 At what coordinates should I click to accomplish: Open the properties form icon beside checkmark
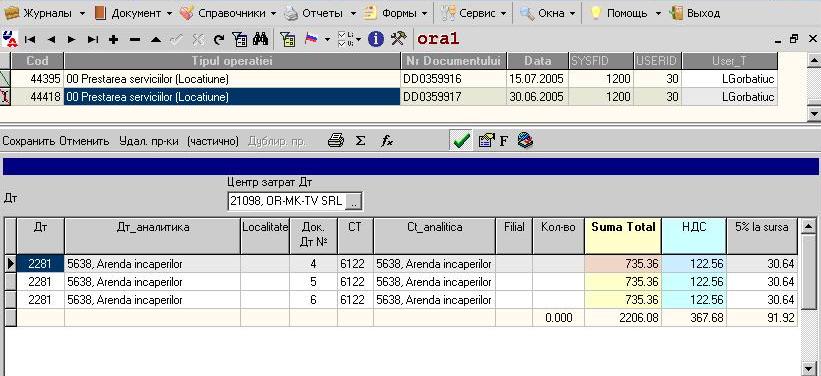coord(486,140)
